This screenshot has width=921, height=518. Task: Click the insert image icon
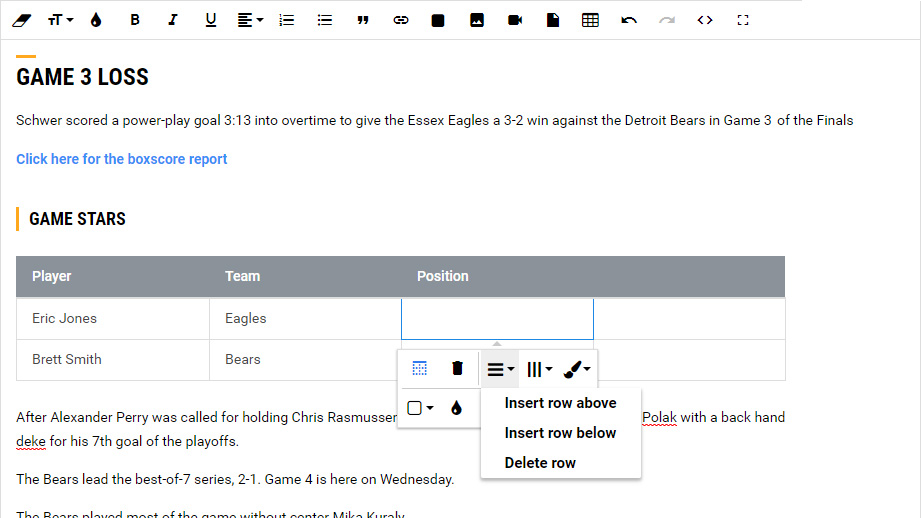point(477,20)
